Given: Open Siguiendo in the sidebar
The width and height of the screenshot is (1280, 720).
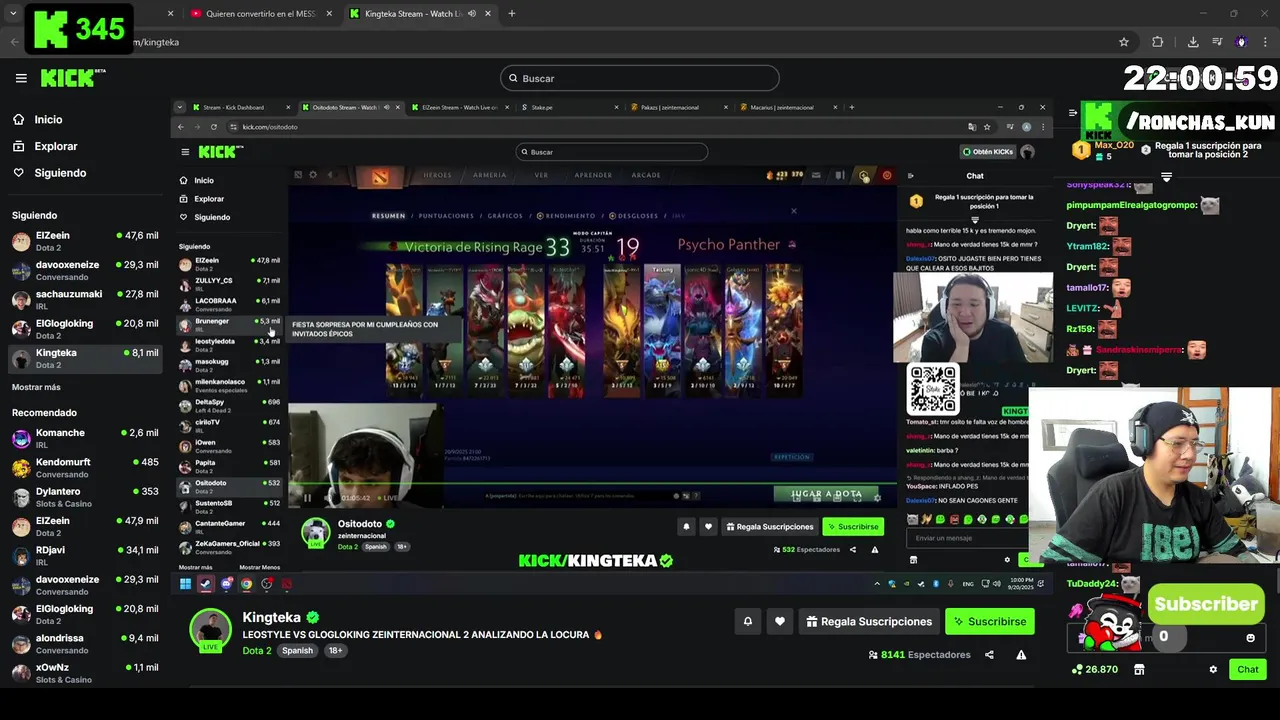Looking at the screenshot, I should point(60,173).
